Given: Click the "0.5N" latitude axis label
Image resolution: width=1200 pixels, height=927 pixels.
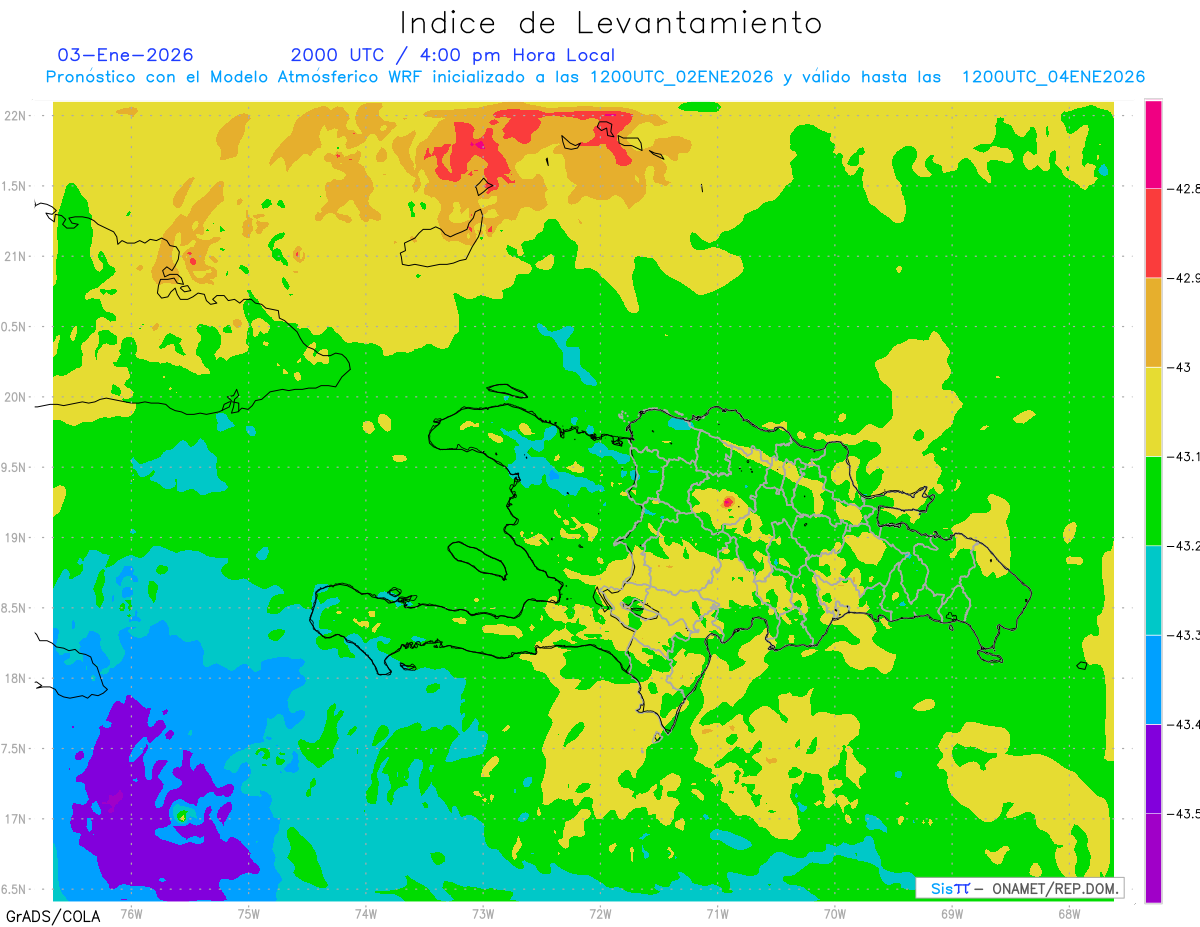Looking at the screenshot, I should [15, 327].
